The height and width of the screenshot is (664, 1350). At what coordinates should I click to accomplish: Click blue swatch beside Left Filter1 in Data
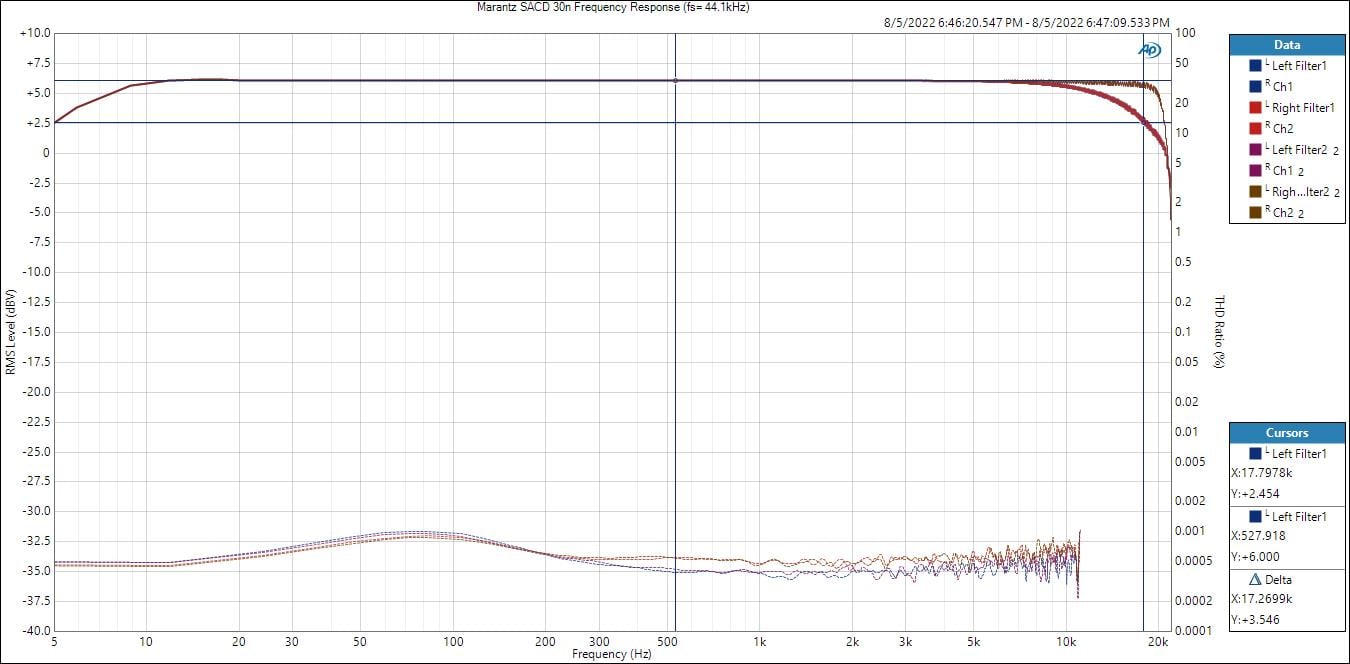coord(1255,66)
